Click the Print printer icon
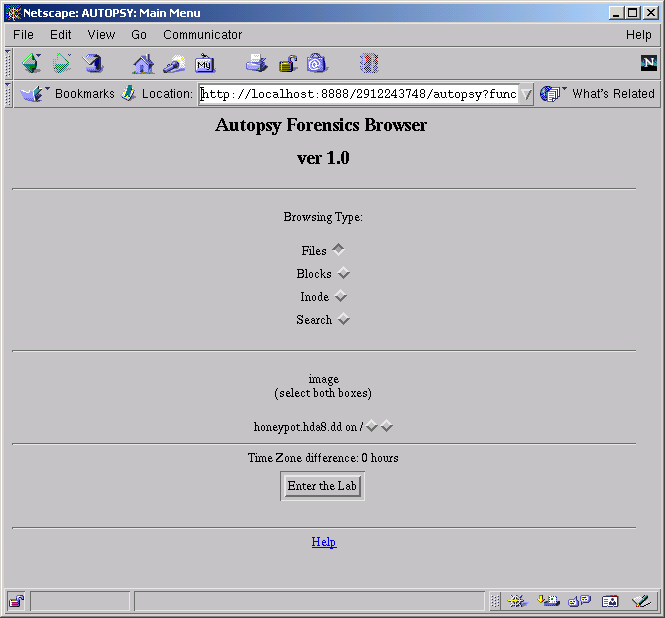This screenshot has height=618, width=665. click(x=257, y=64)
